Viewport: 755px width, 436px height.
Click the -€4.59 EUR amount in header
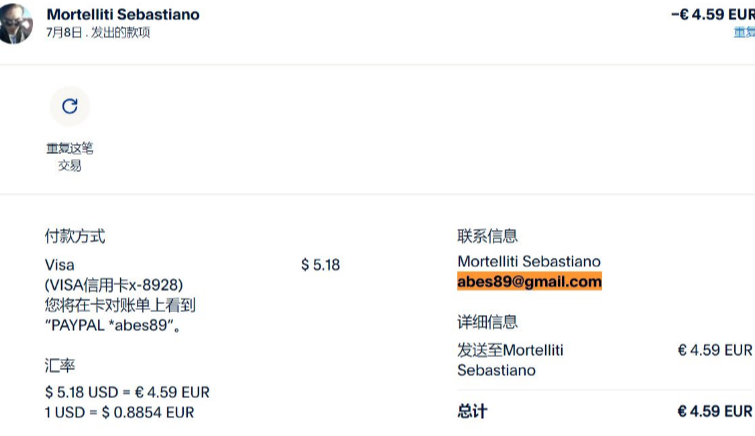pyautogui.click(x=711, y=14)
